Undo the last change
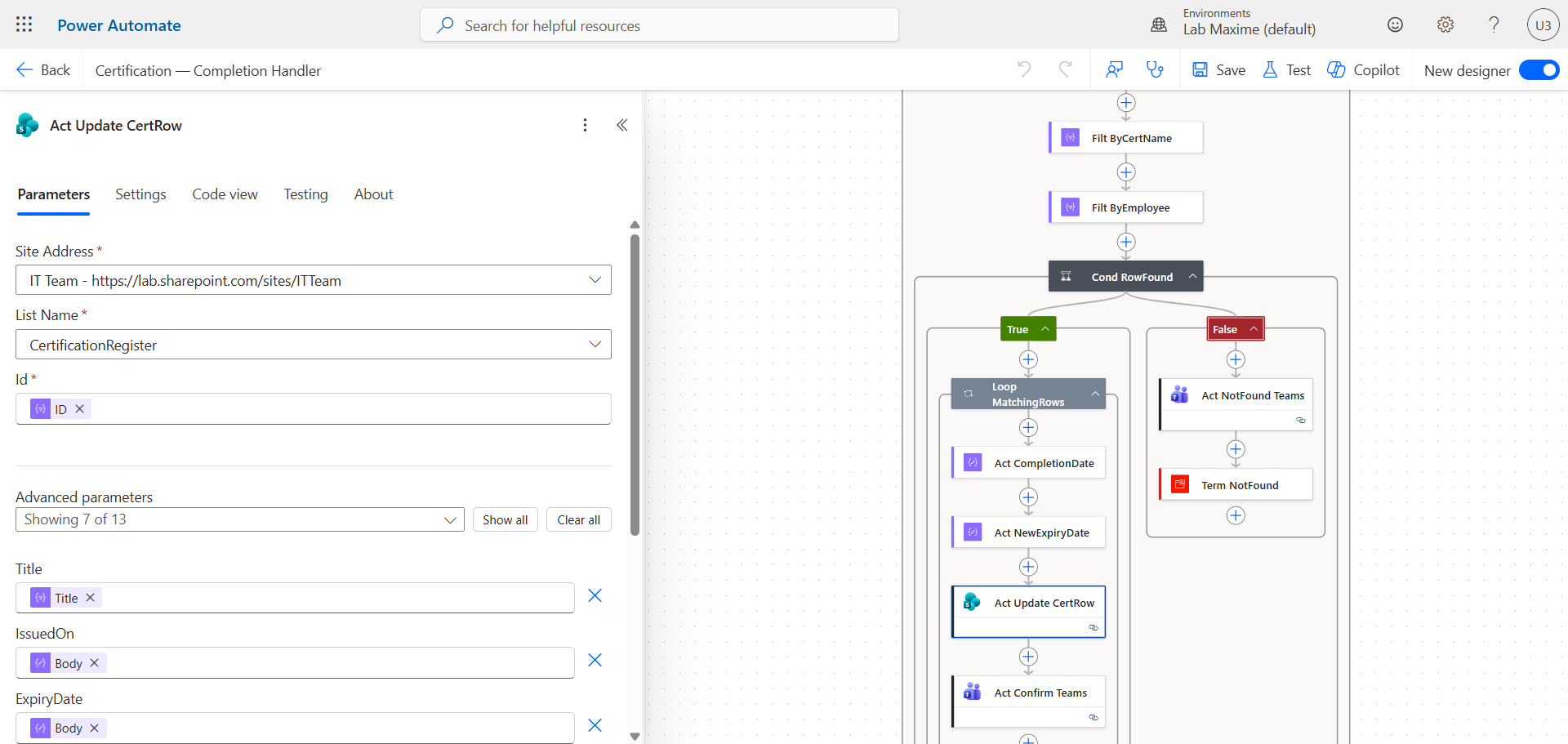Image resolution: width=1568 pixels, height=744 pixels. click(x=1024, y=69)
